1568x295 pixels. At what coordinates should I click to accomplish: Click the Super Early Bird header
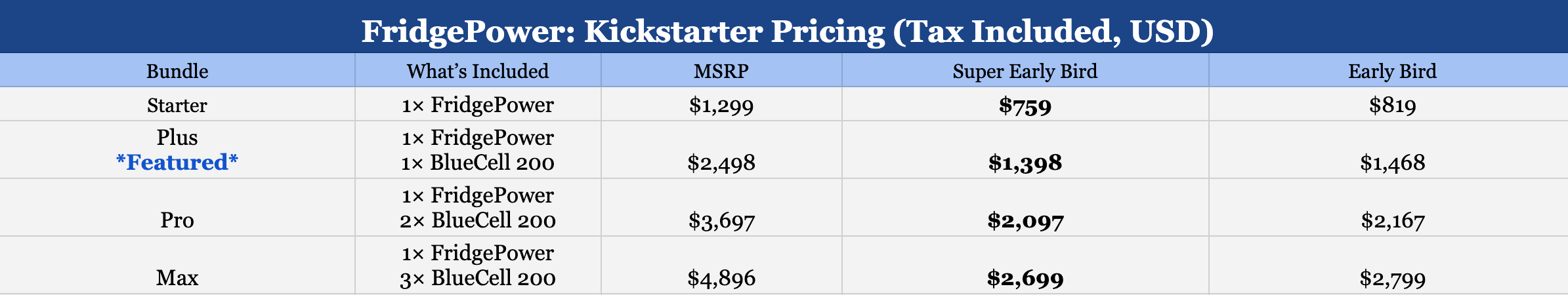pyautogui.click(x=1025, y=71)
